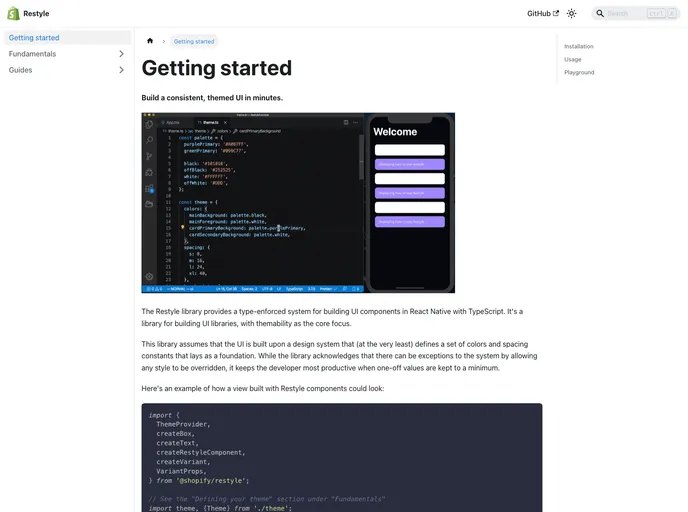688x512 pixels.
Task: Jump to Usage in table of contents
Action: [573, 59]
